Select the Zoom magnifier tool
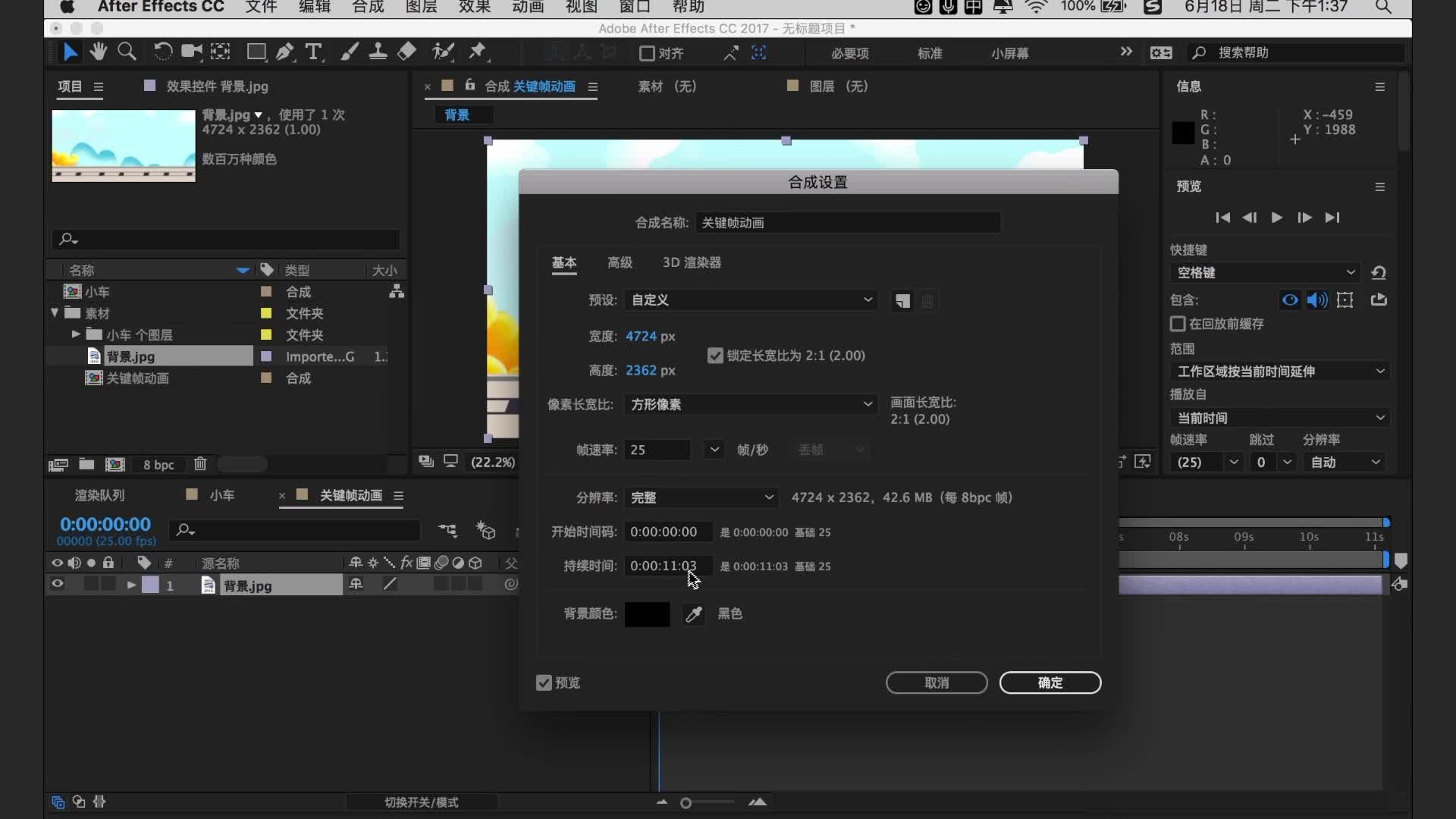 point(127,52)
